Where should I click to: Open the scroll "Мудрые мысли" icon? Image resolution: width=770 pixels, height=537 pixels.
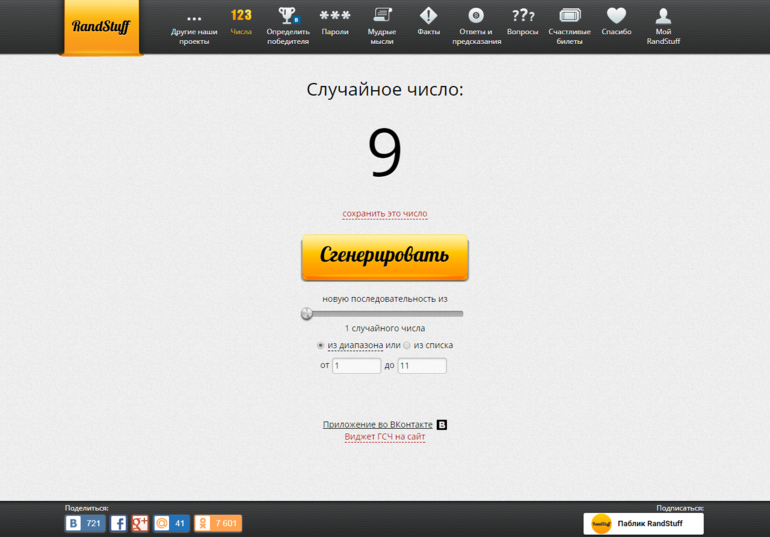[x=382, y=15]
